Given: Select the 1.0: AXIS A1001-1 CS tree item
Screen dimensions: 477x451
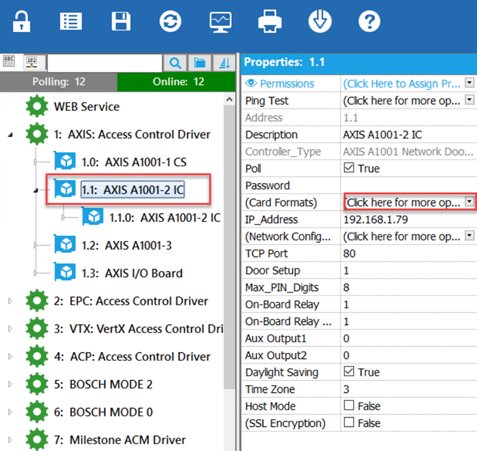Looking at the screenshot, I should (x=134, y=162).
